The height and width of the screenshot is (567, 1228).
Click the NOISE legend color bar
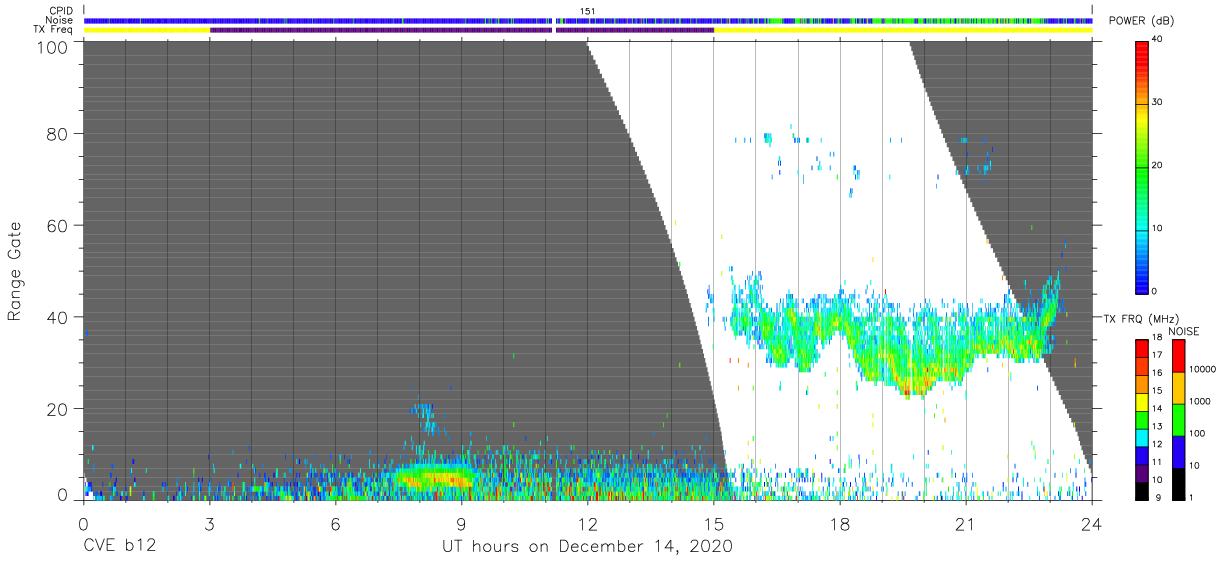pyautogui.click(x=1178, y=420)
